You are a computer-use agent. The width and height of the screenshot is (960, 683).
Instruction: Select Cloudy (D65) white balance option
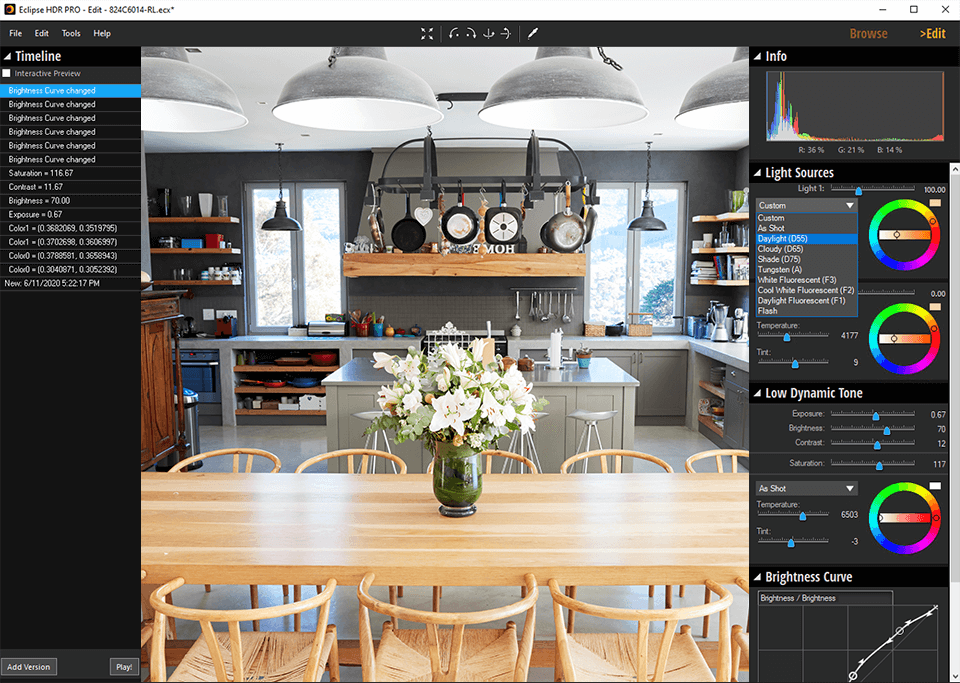click(780, 249)
